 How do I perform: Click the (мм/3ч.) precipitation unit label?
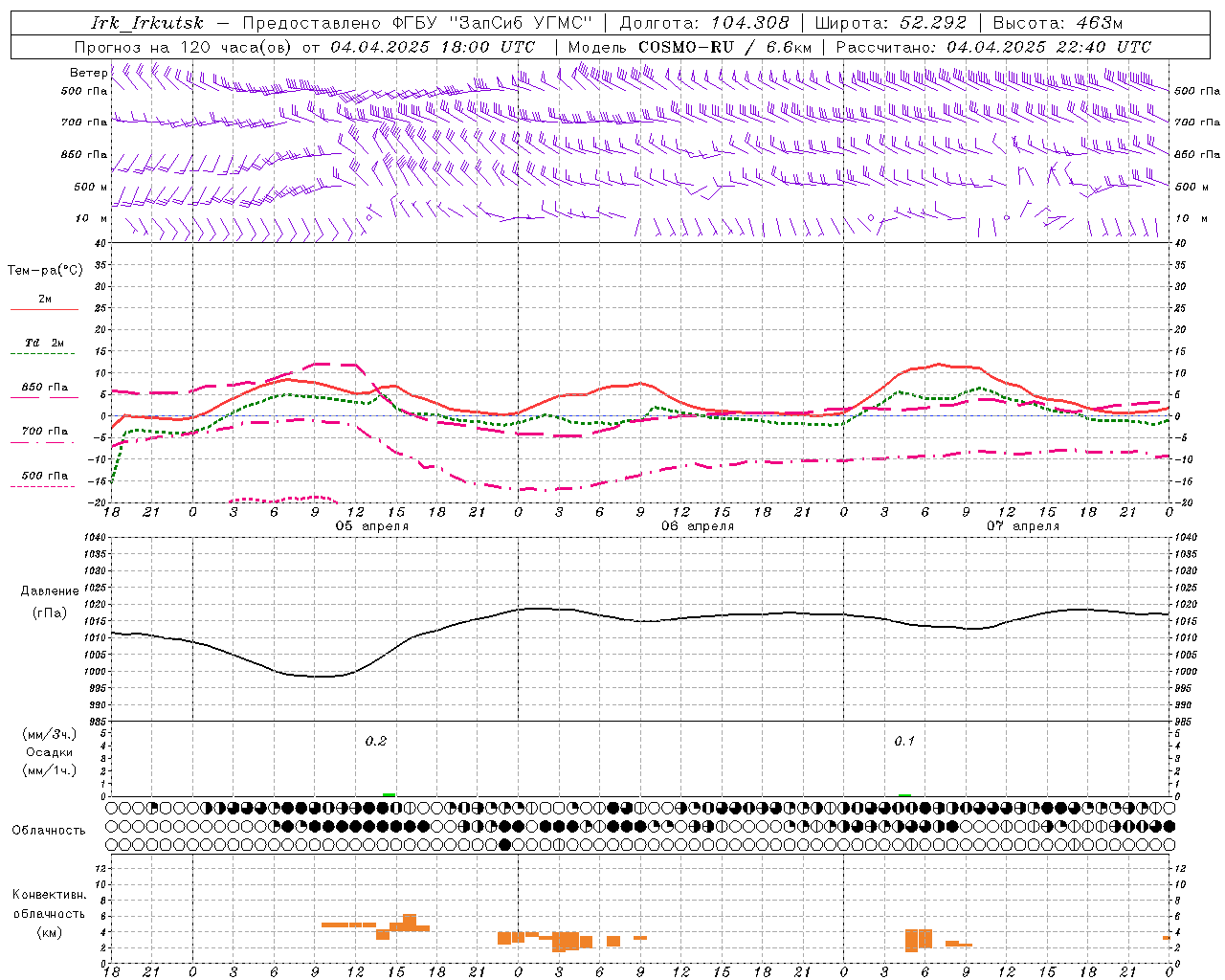pos(49,734)
